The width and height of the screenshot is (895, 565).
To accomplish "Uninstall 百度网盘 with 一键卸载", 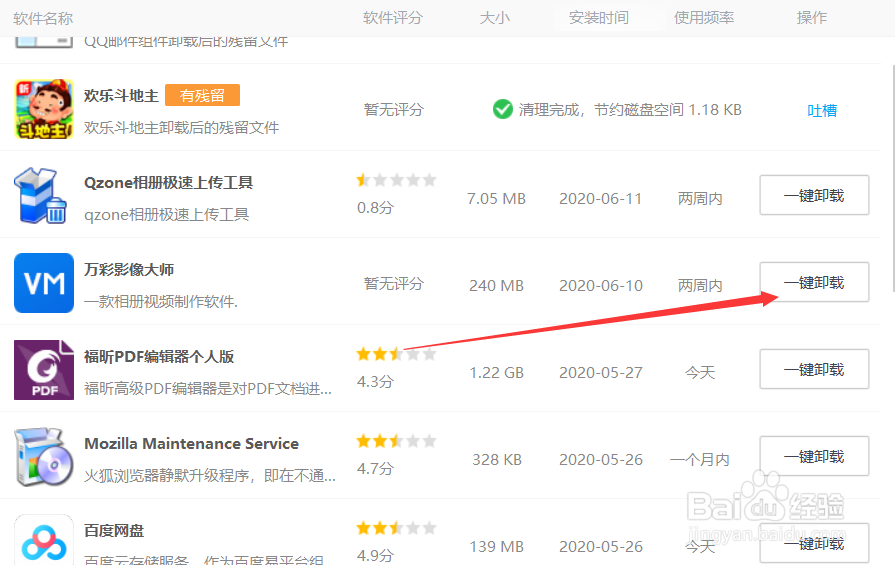I will (x=815, y=543).
